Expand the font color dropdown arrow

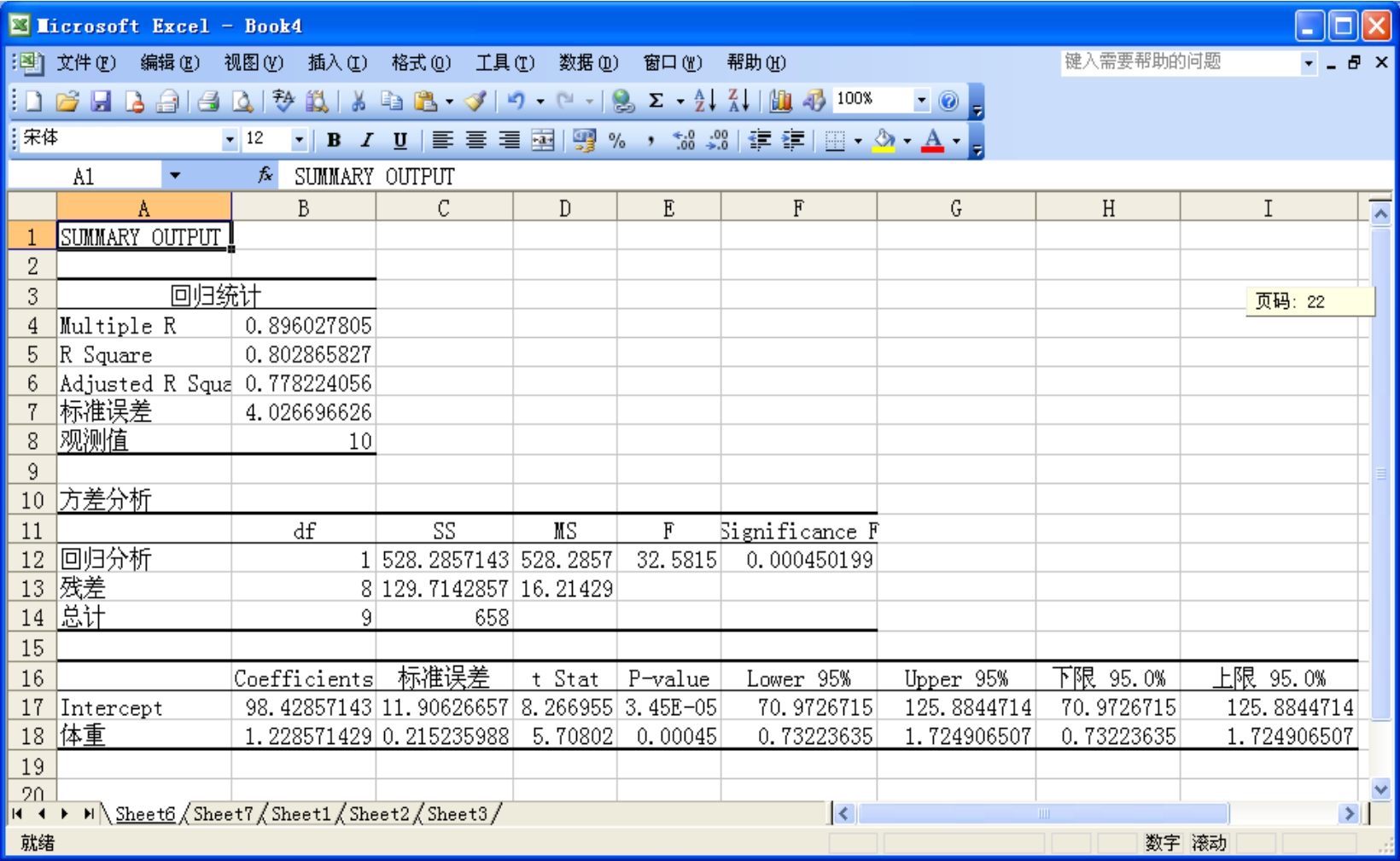pyautogui.click(x=957, y=140)
